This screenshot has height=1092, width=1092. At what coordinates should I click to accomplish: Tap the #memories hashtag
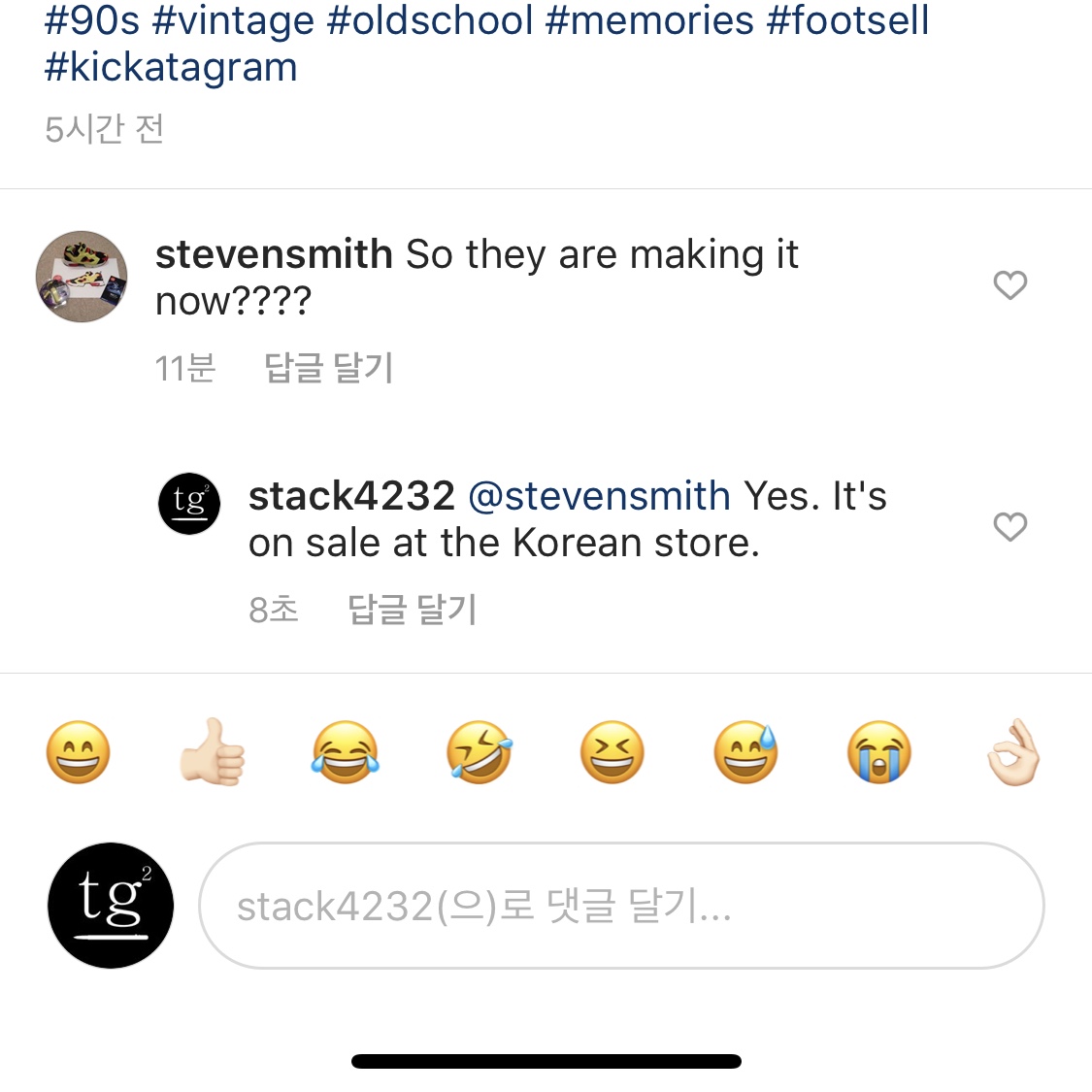tap(649, 20)
